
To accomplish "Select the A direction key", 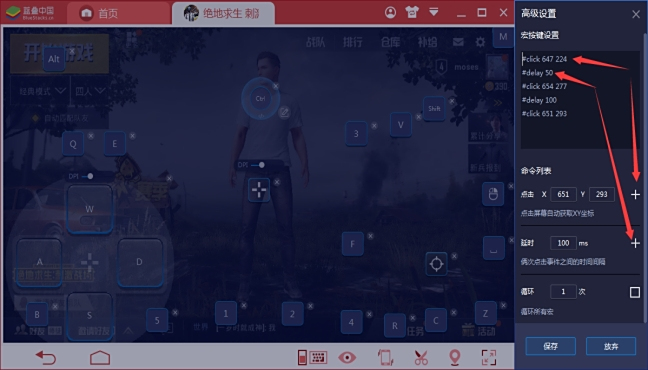I will click(x=39, y=262).
